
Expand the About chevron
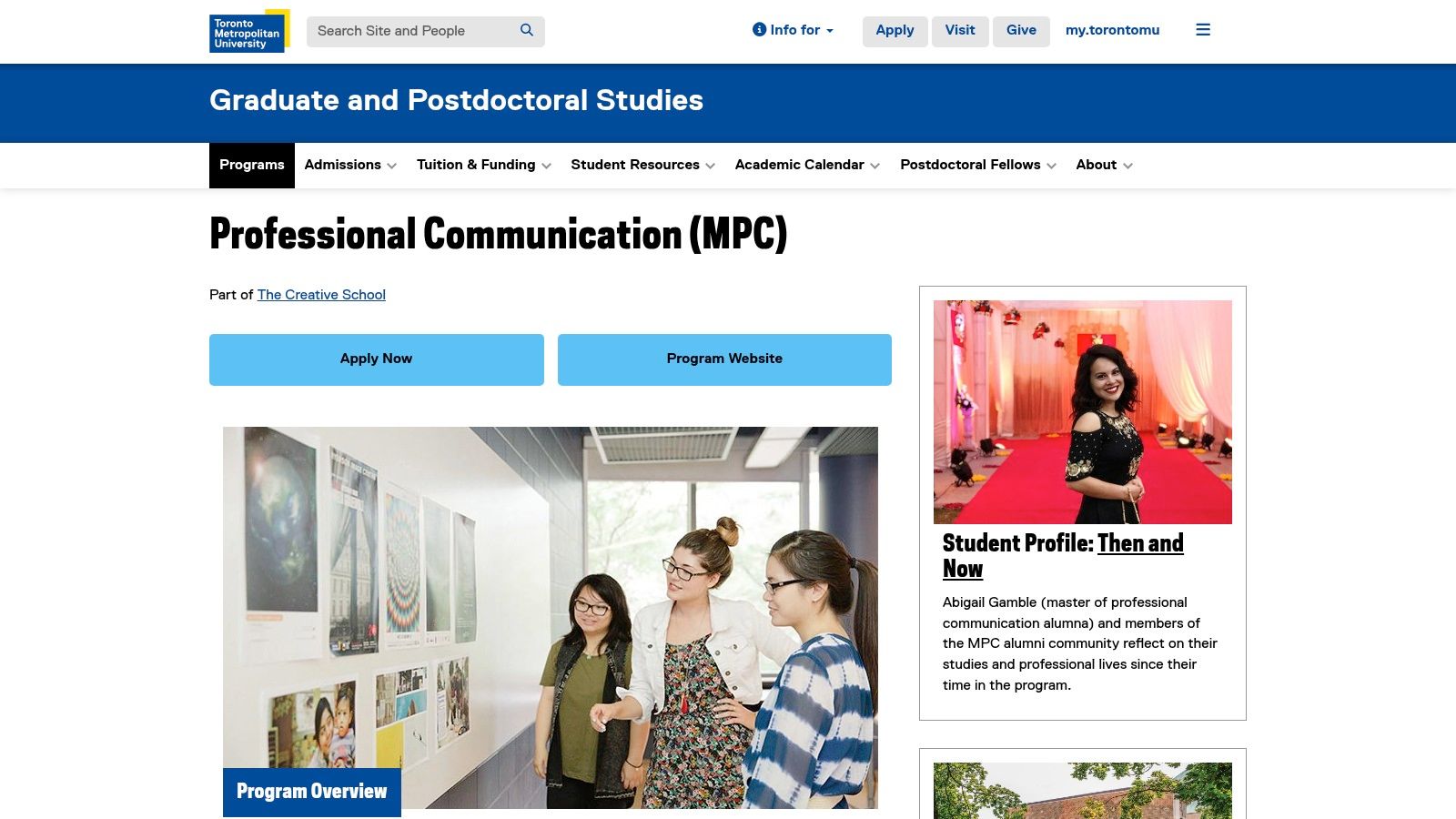1127,166
